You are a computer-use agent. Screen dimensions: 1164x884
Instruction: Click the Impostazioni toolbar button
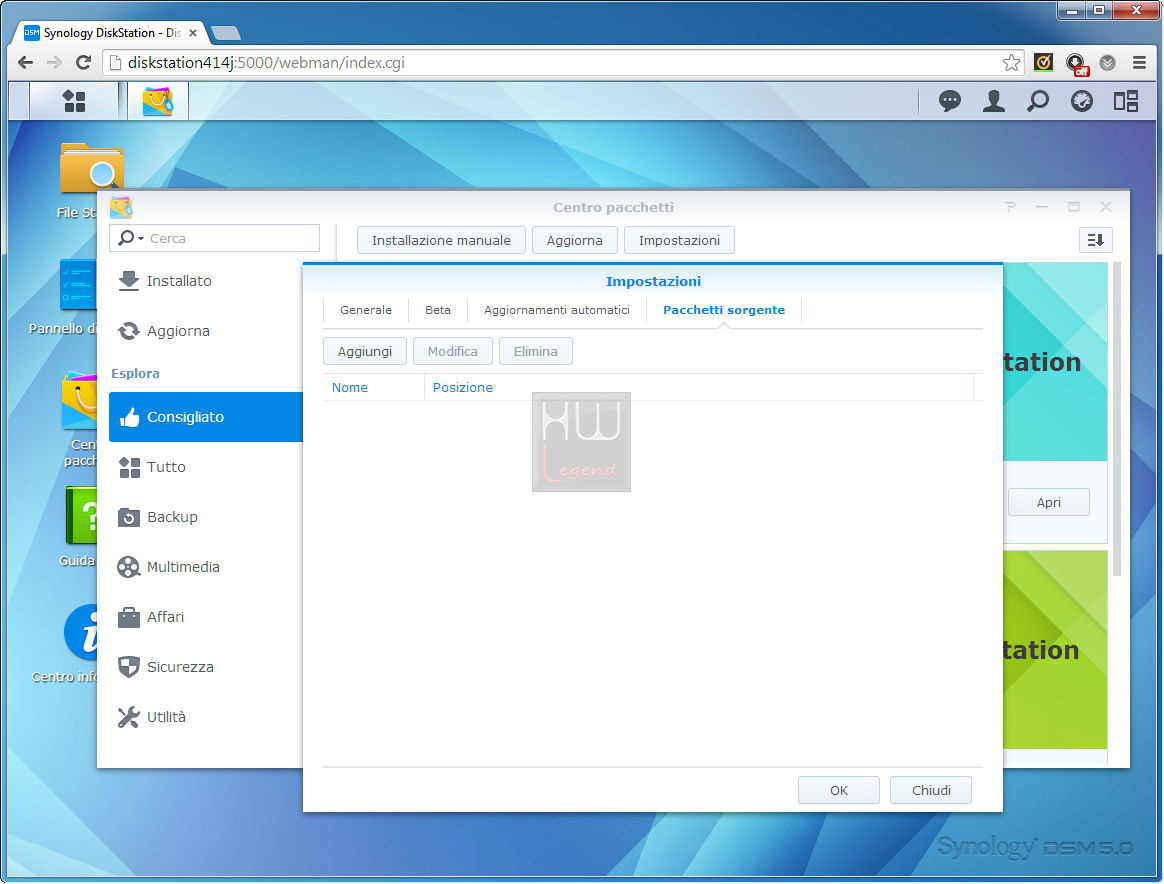pyautogui.click(x=679, y=240)
